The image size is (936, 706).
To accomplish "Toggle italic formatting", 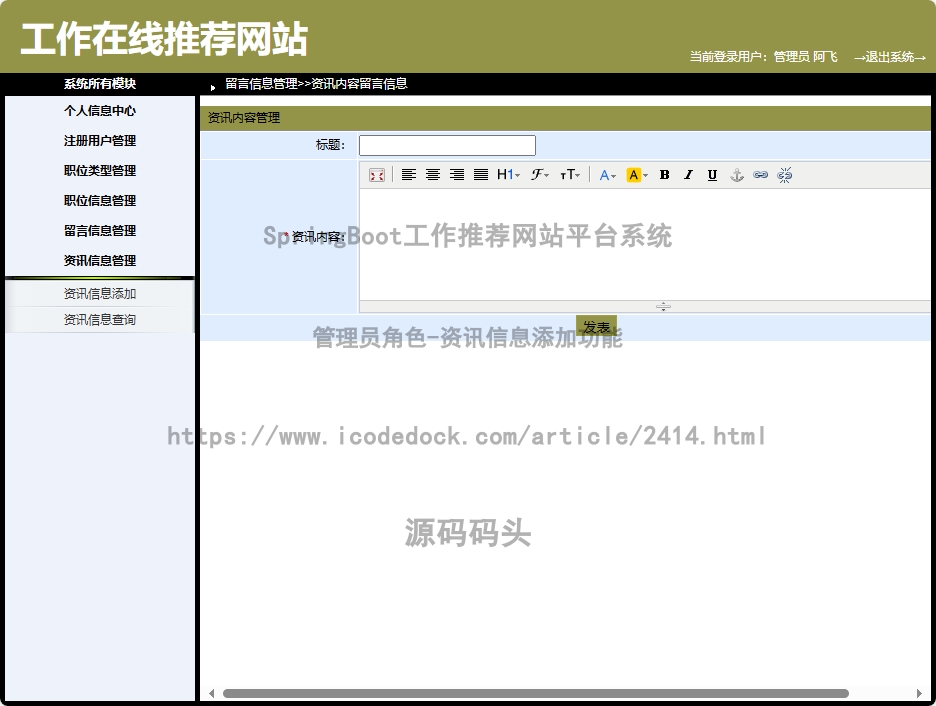I will [x=688, y=175].
